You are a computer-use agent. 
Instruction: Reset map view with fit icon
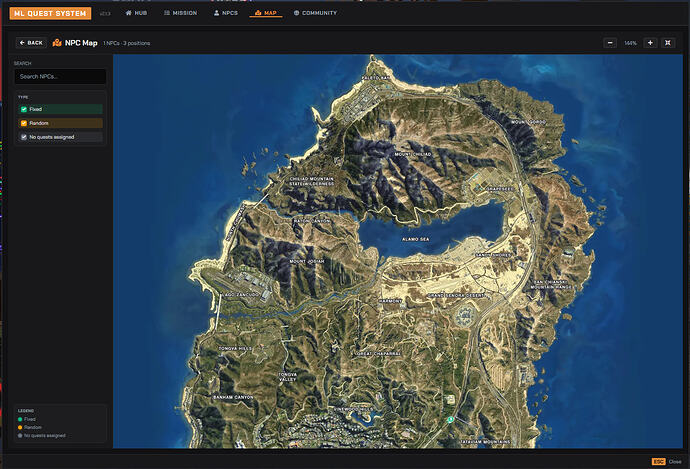click(x=668, y=43)
